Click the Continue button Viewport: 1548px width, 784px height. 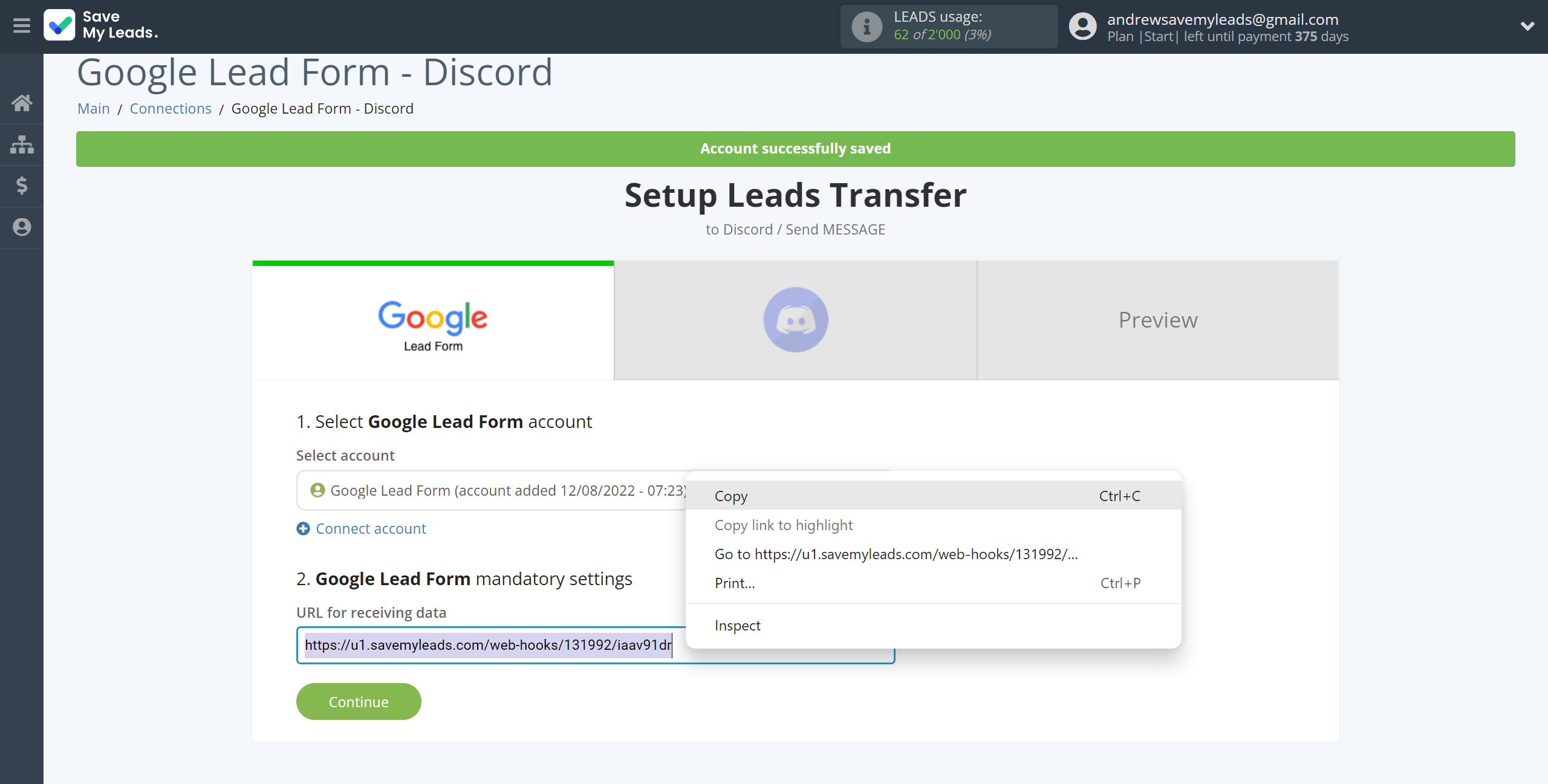pyautogui.click(x=359, y=701)
